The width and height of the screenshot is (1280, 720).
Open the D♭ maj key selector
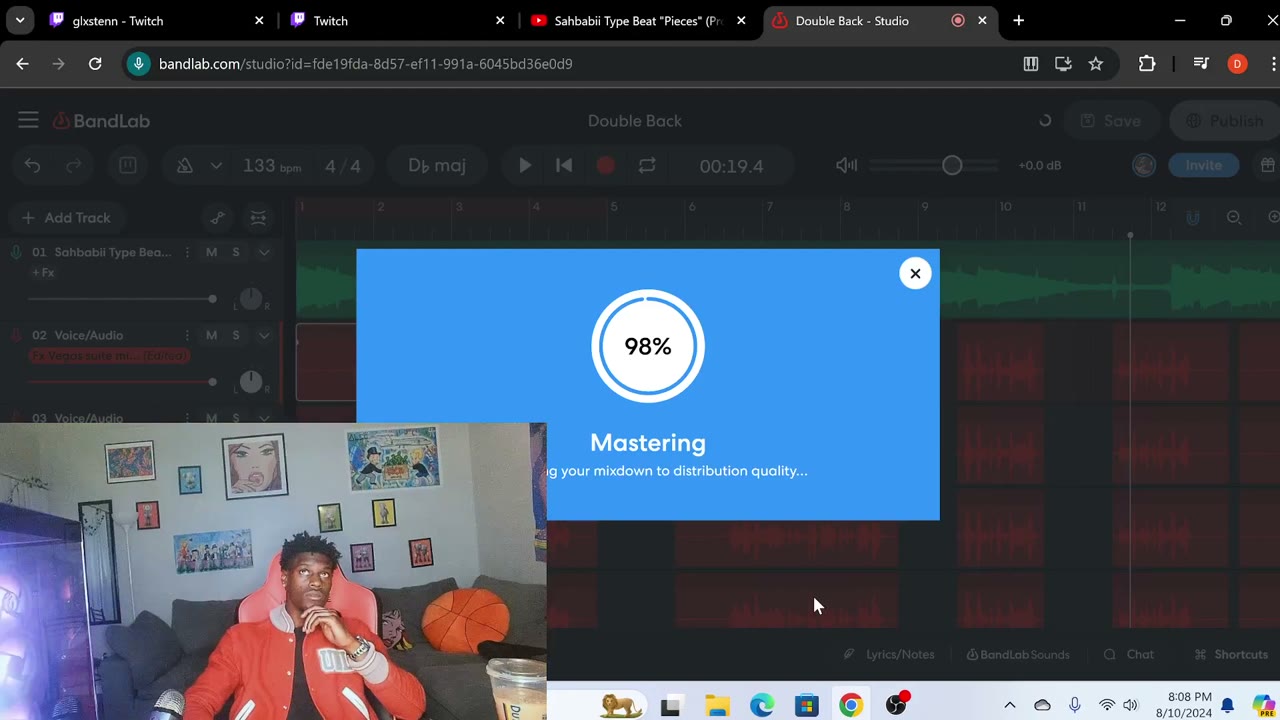437,166
